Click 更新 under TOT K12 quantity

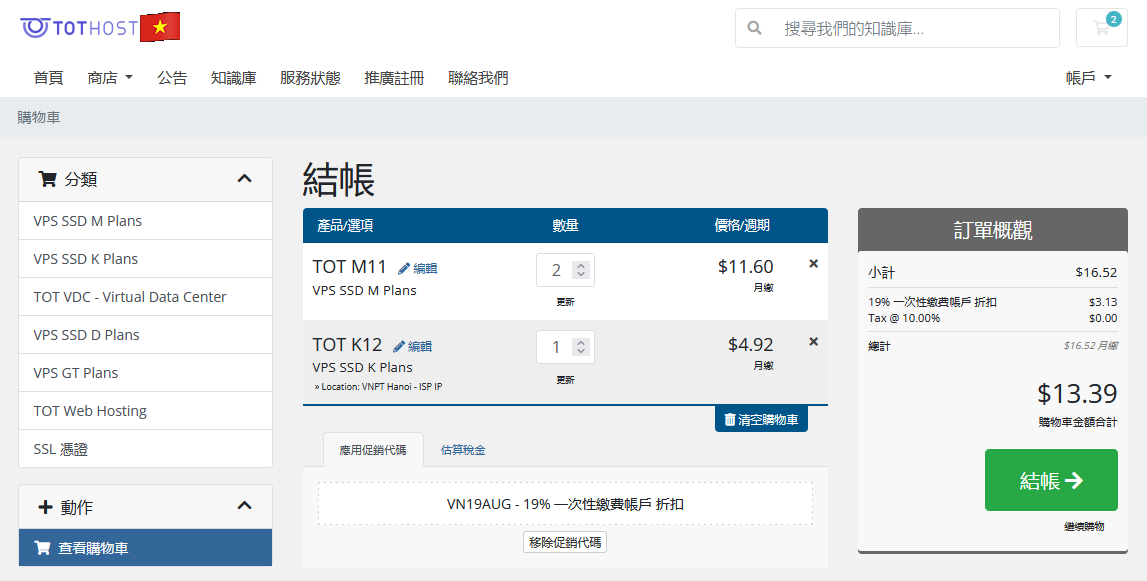pos(565,380)
